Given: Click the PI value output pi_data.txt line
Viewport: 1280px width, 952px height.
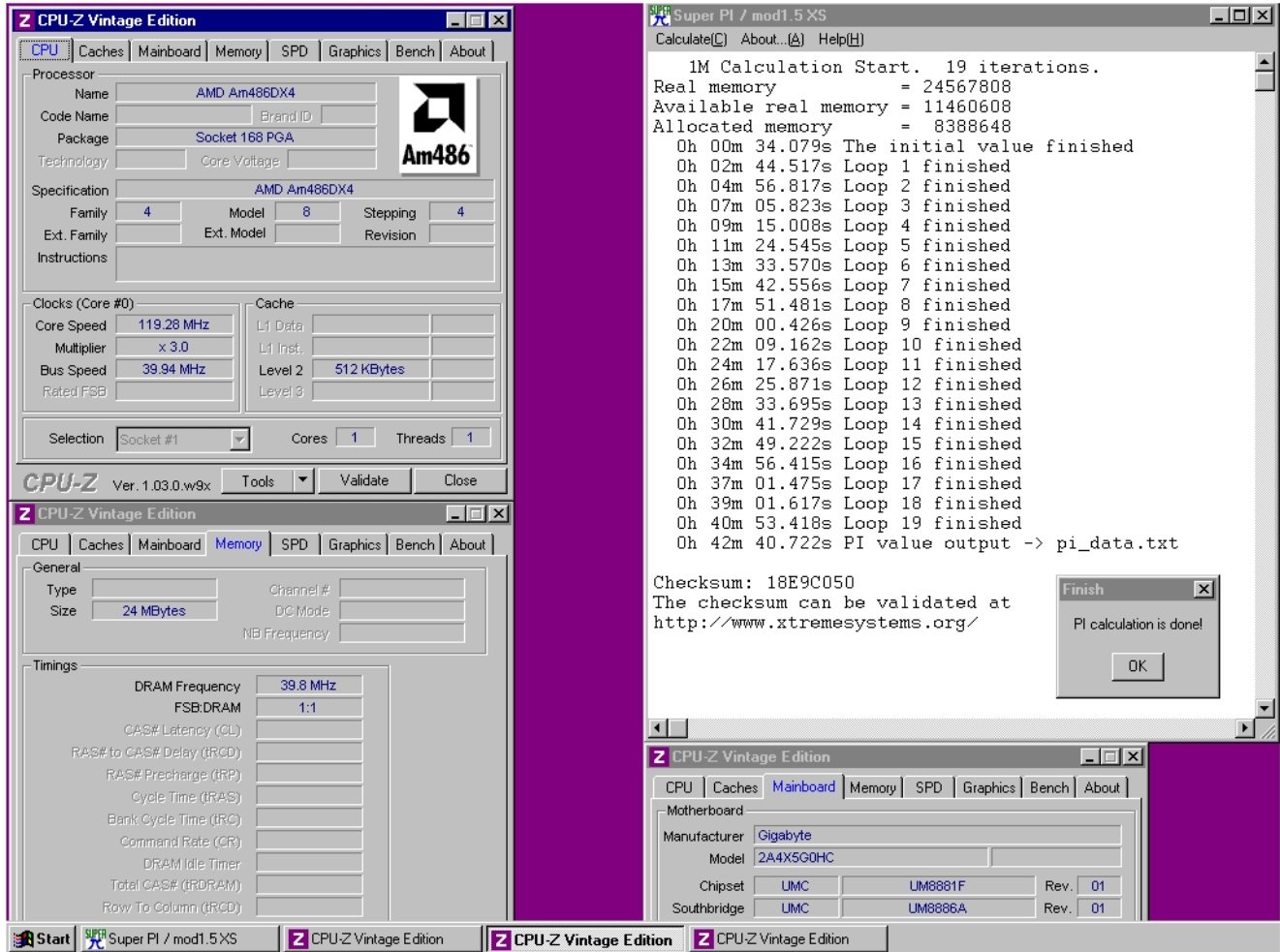Looking at the screenshot, I should click(927, 543).
